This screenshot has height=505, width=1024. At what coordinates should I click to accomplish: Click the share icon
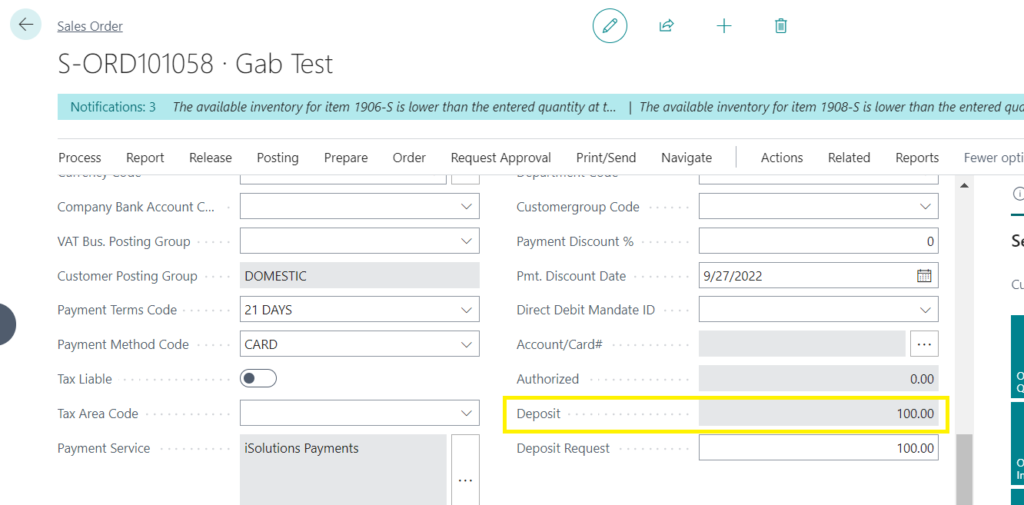(667, 26)
